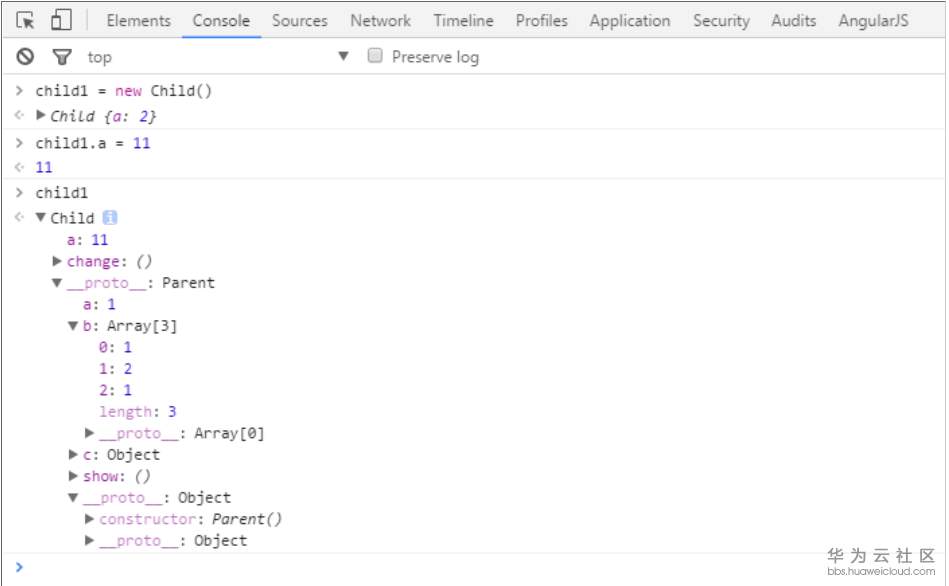Viewport: 949px width, 586px height.
Task: Expand the __proto__: Array[0] entry
Action: 90,433
